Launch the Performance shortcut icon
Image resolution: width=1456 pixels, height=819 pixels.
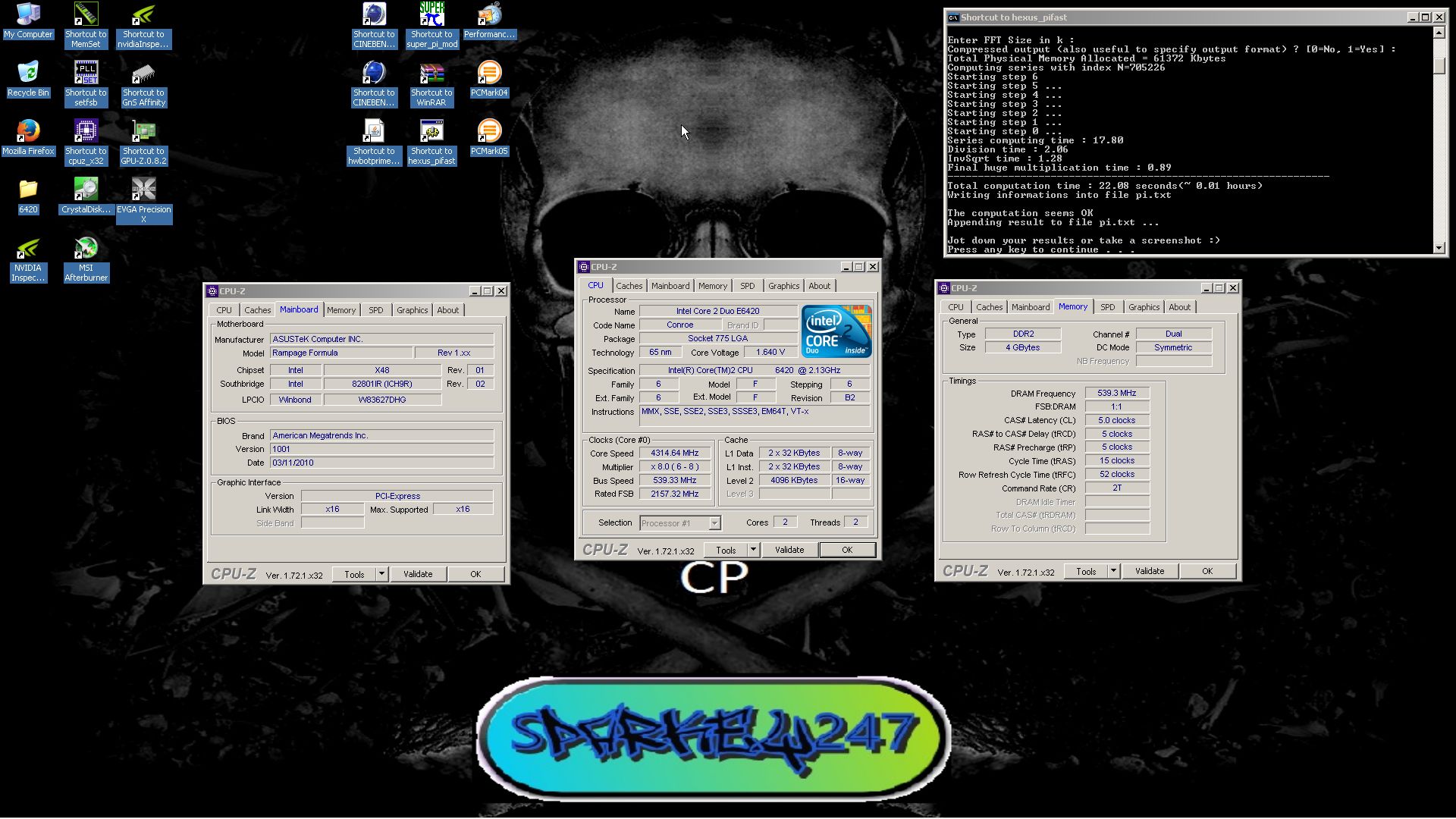pyautogui.click(x=489, y=21)
